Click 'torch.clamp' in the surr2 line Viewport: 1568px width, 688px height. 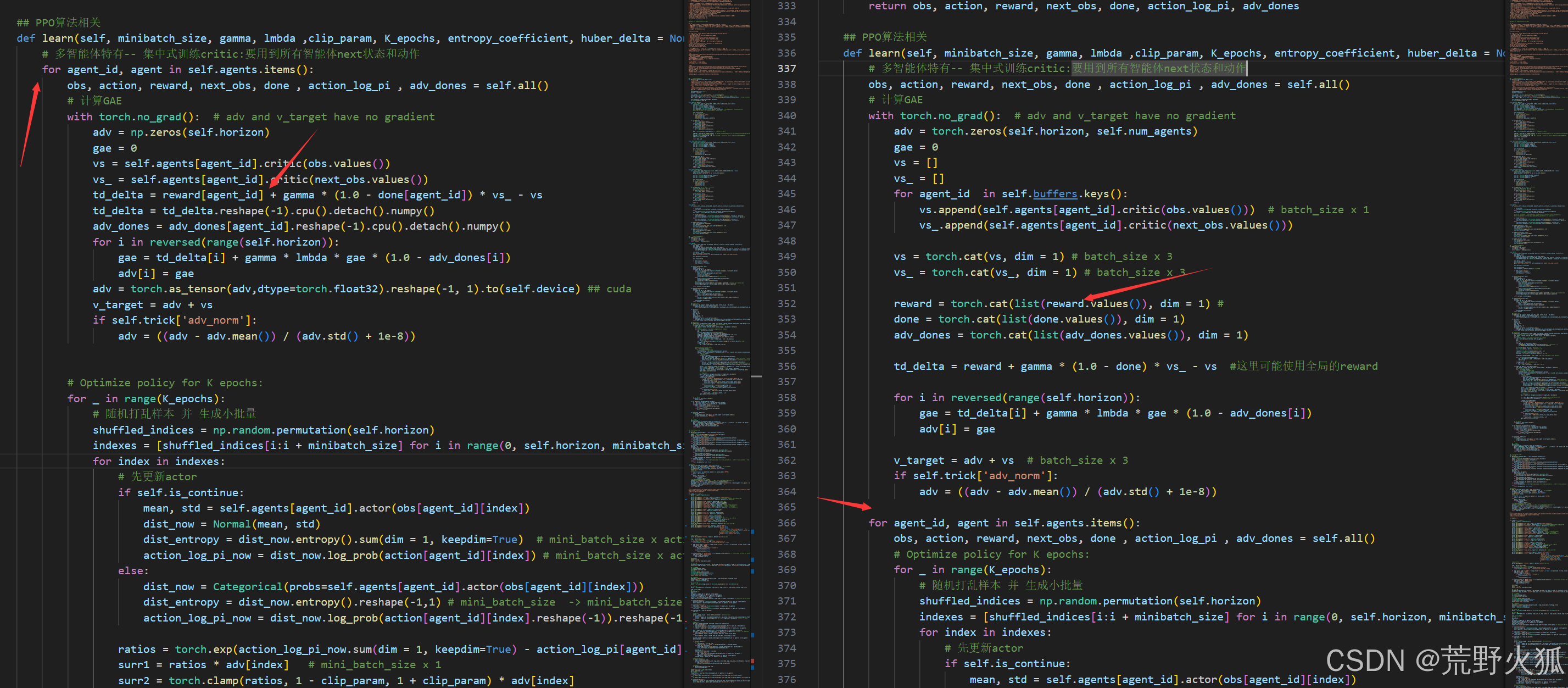coord(203,681)
